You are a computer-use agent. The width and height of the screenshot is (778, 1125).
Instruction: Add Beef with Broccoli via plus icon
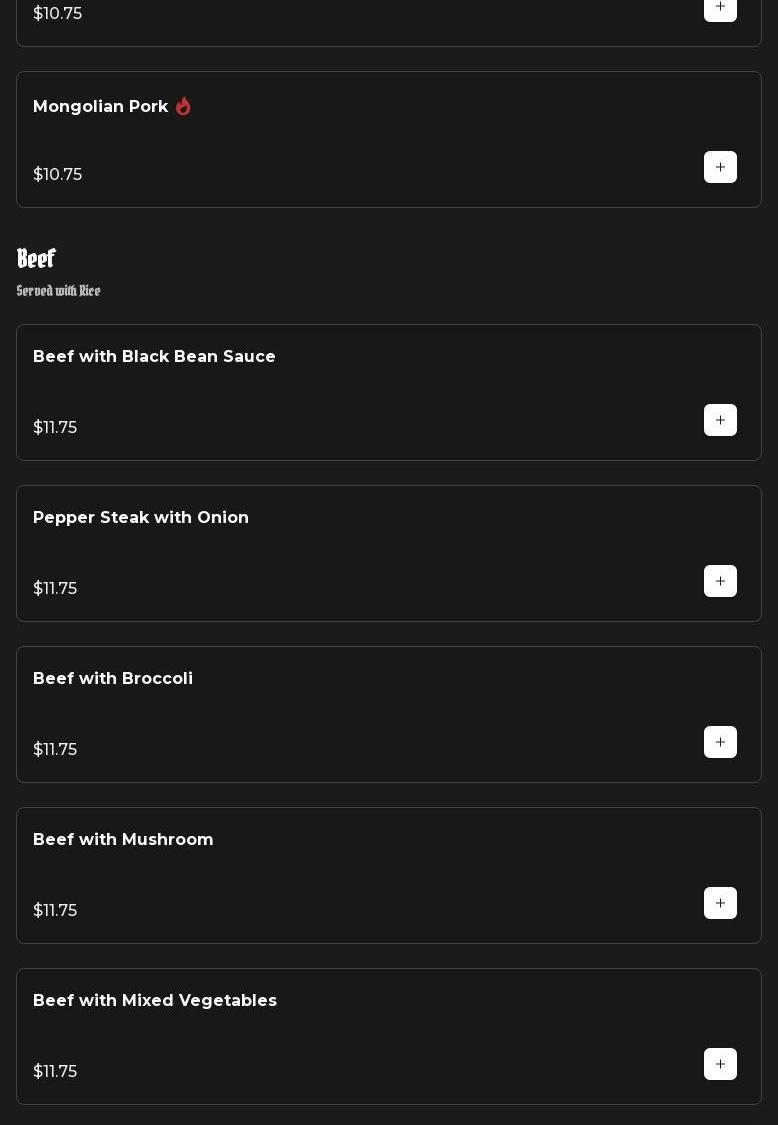[720, 742]
